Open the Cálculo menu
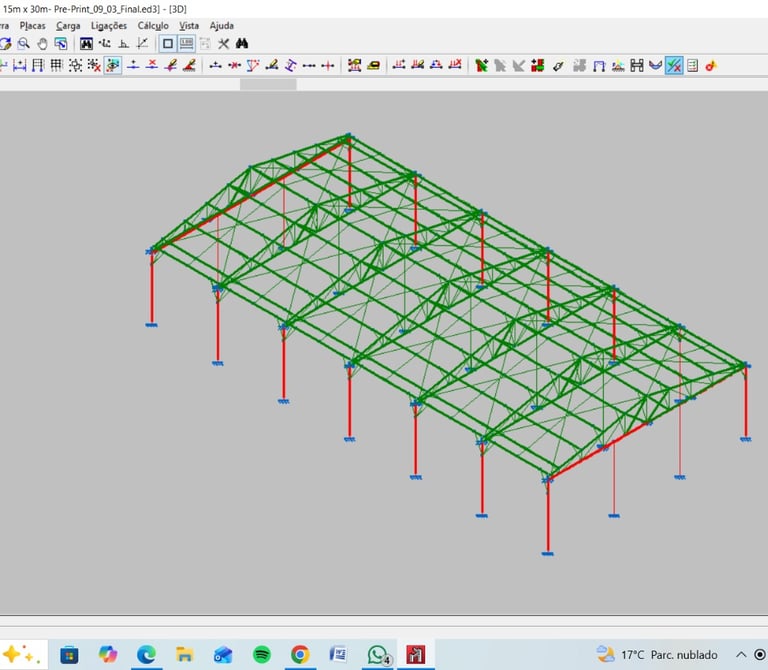The image size is (768, 670). 153,25
